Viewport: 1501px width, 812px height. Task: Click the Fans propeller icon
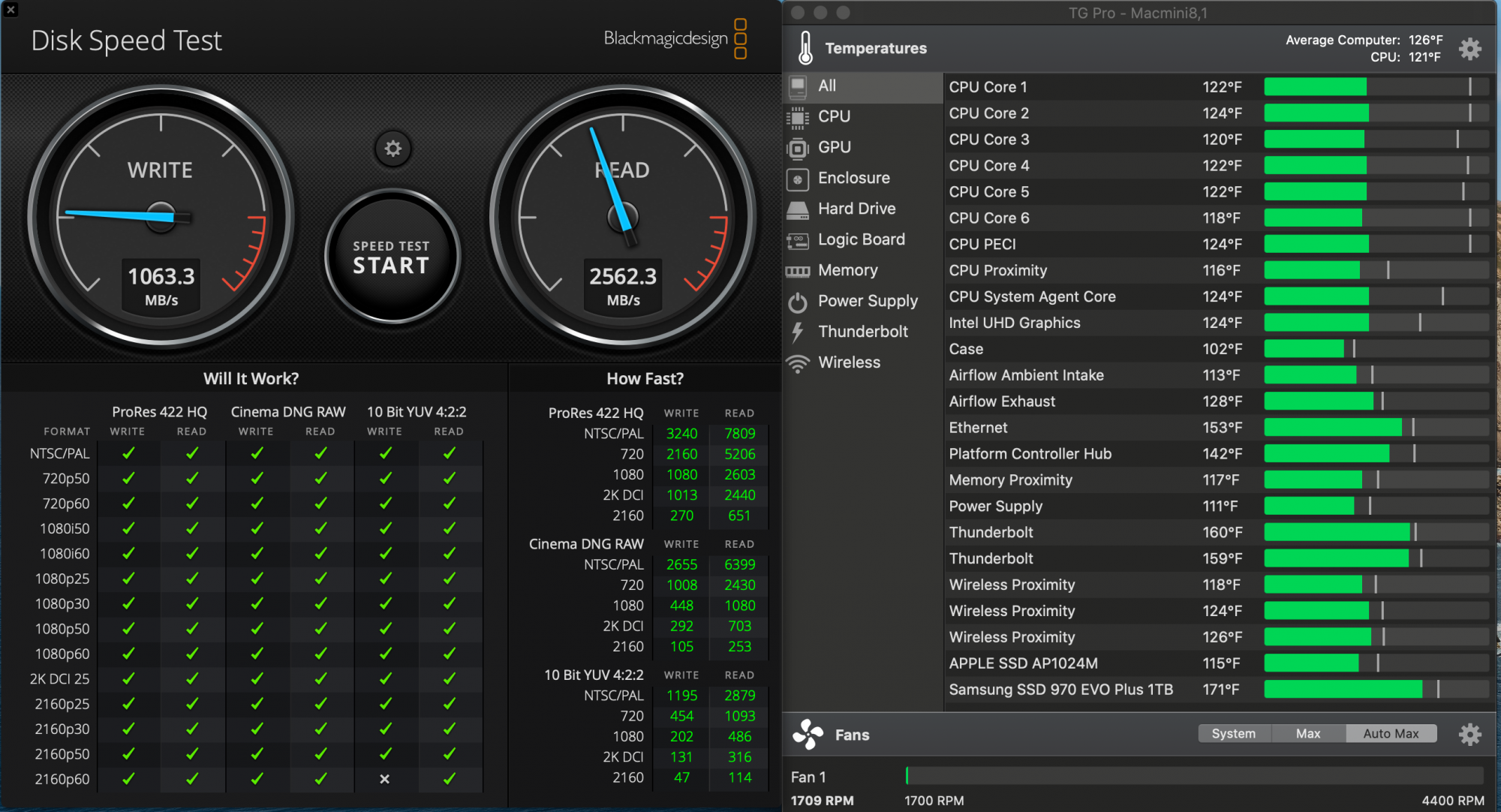[808, 734]
